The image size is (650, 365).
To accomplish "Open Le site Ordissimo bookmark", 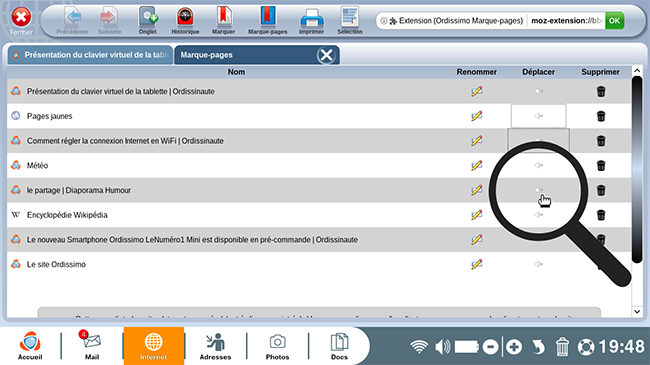I will 56,264.
